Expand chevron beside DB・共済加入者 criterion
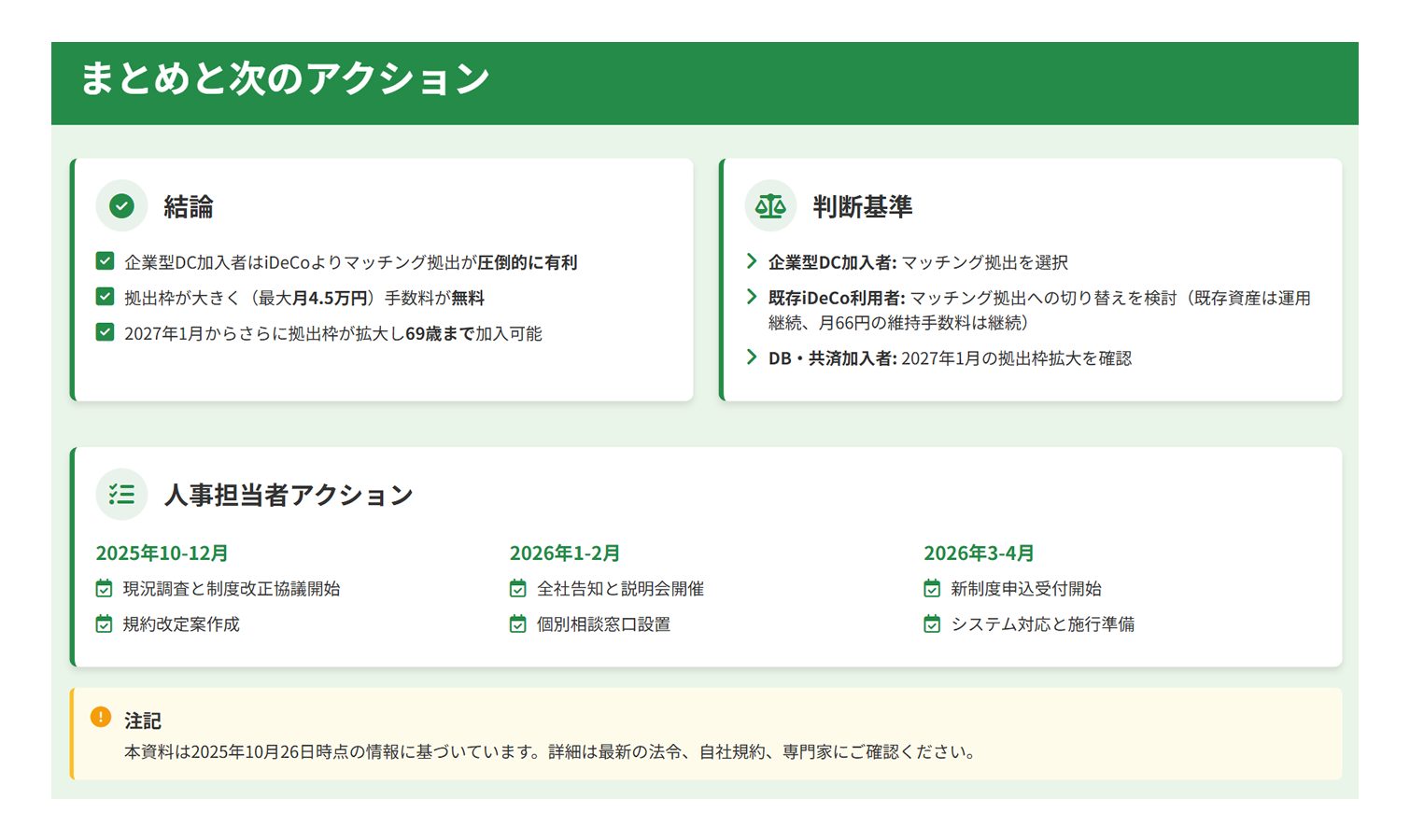 [752, 357]
